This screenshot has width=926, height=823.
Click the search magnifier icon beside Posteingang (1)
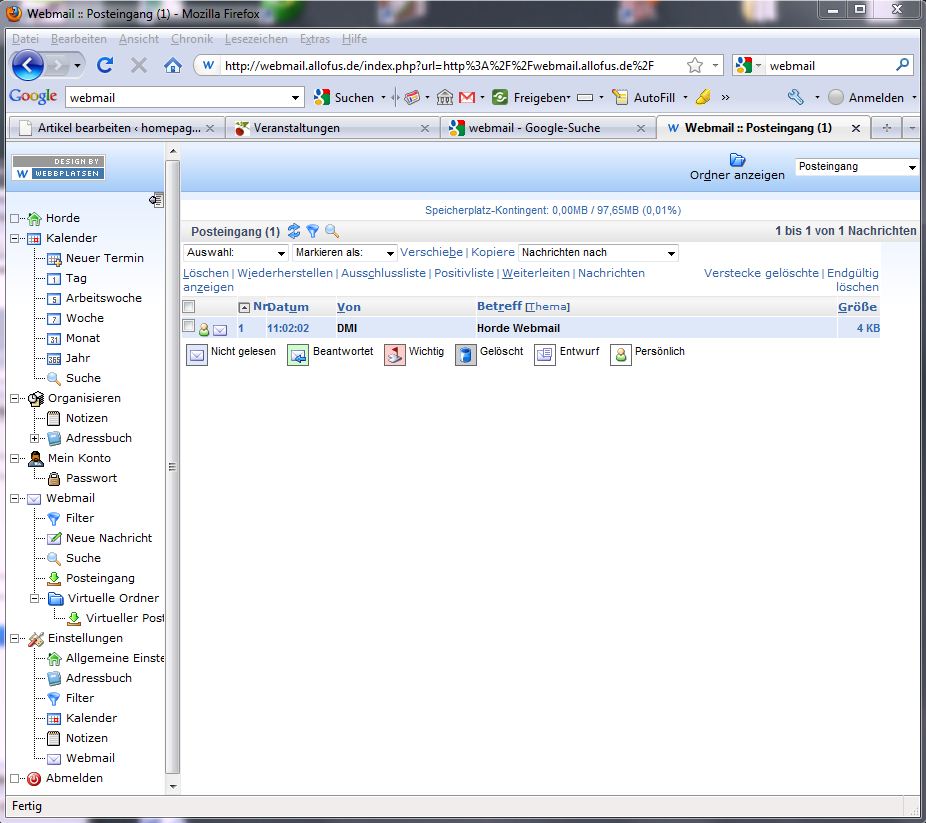click(x=332, y=231)
